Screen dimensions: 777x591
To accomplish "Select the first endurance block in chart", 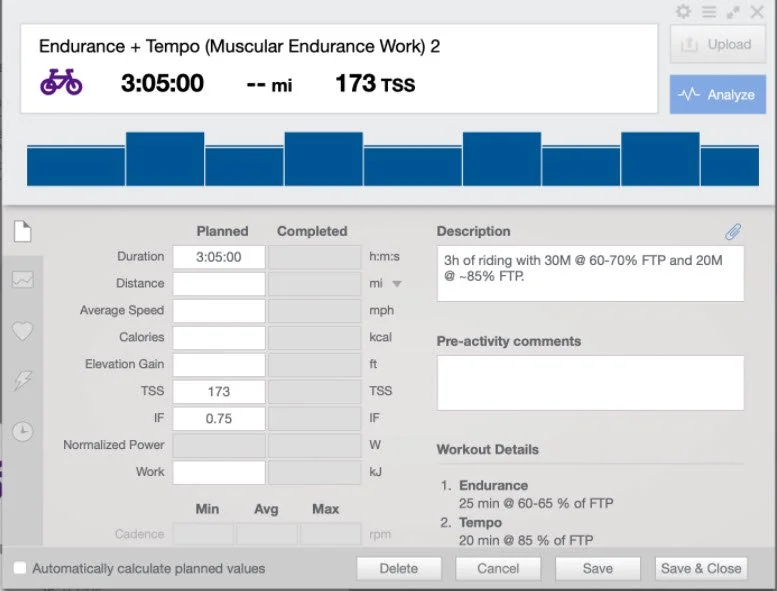I will (76, 166).
